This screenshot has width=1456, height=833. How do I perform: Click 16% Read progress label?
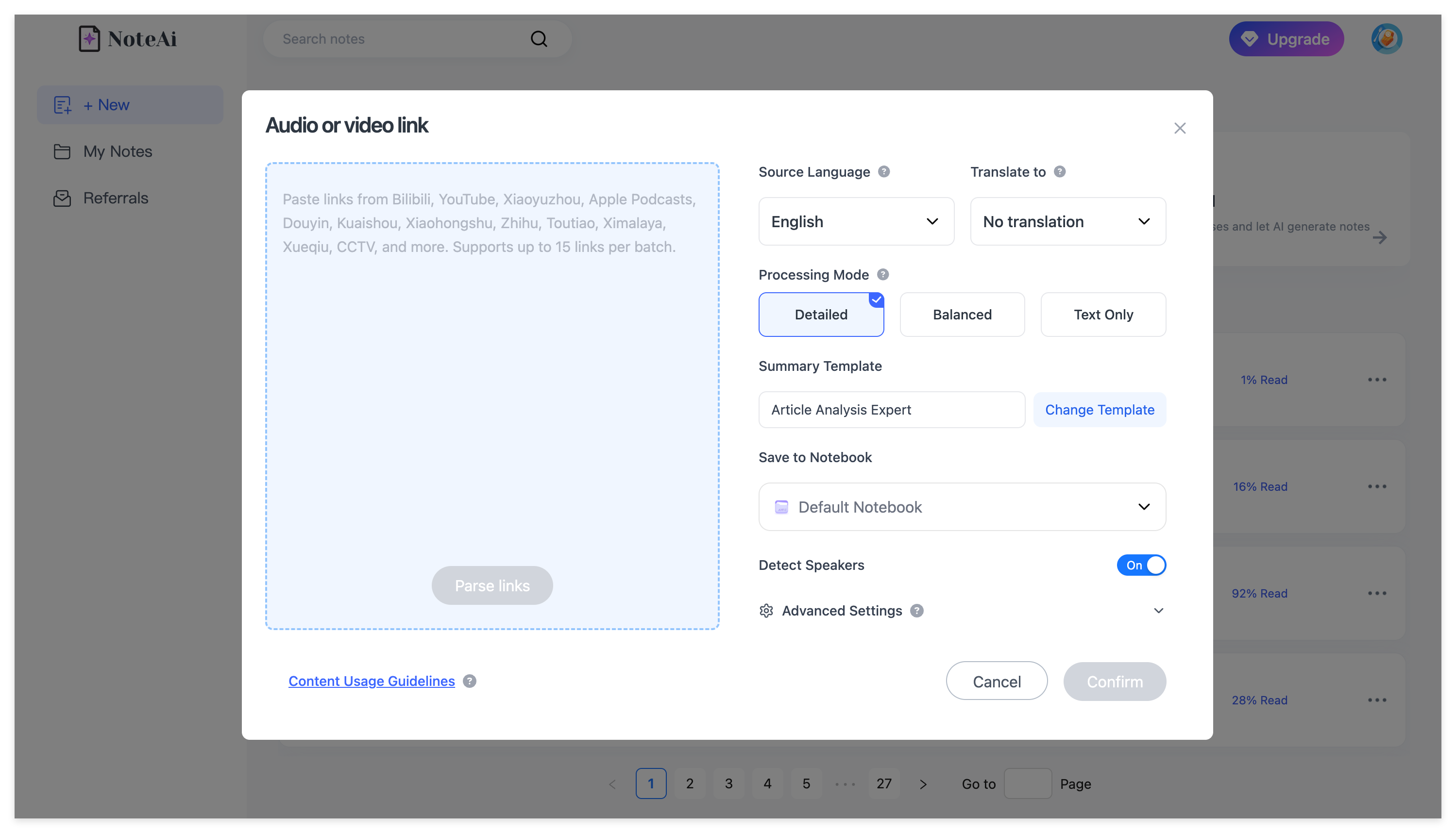pyautogui.click(x=1259, y=486)
